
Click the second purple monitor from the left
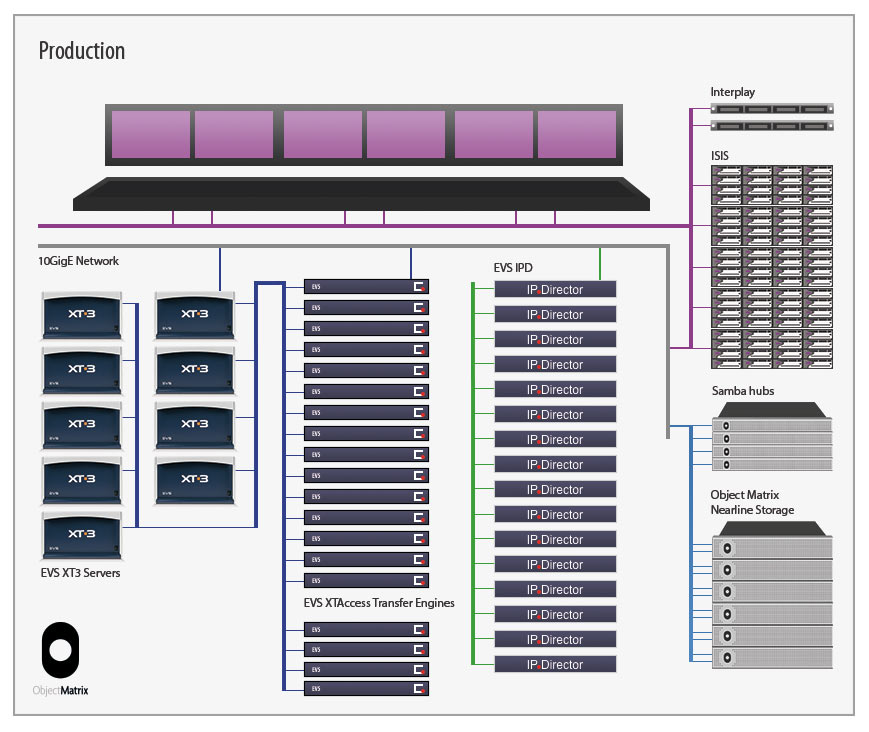pyautogui.click(x=234, y=134)
